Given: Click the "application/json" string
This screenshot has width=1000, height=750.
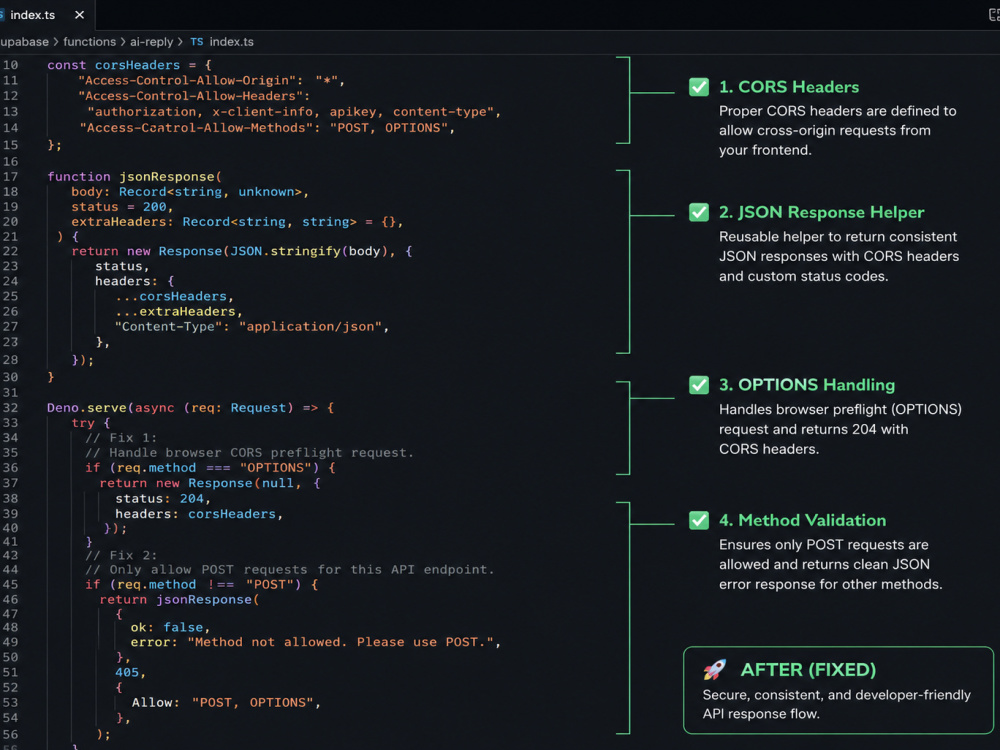Looking at the screenshot, I should tap(310, 327).
